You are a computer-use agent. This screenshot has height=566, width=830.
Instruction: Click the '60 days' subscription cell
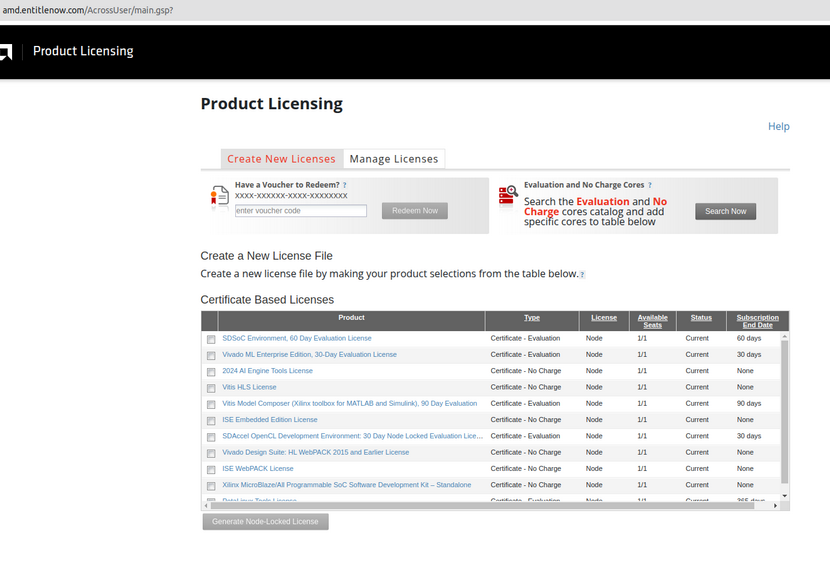749,338
